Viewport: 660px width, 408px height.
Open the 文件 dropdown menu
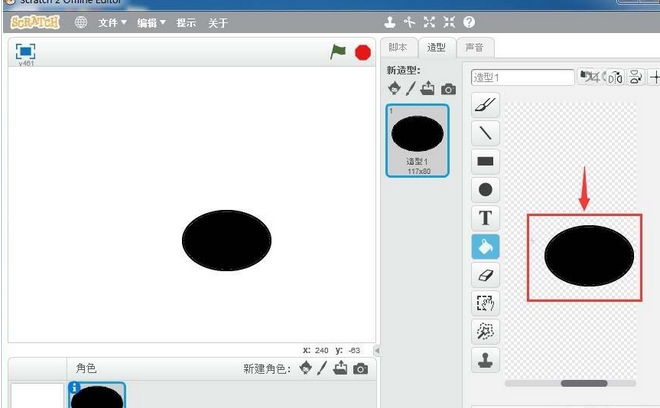[112, 22]
